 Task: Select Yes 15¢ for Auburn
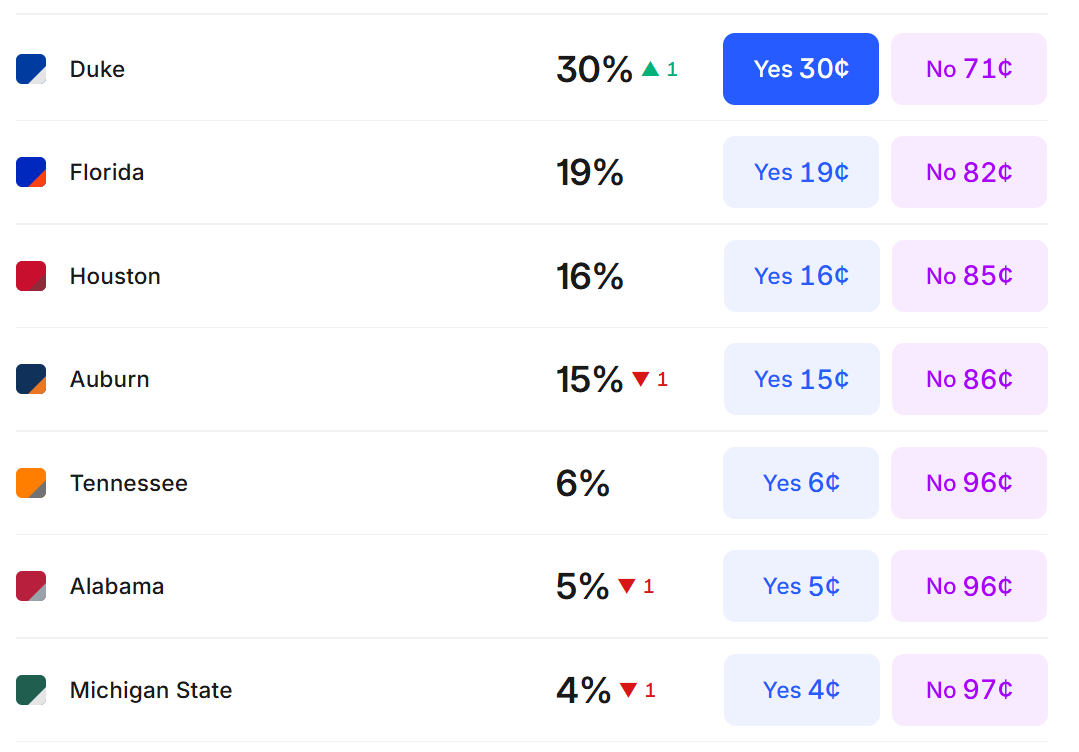tap(801, 379)
